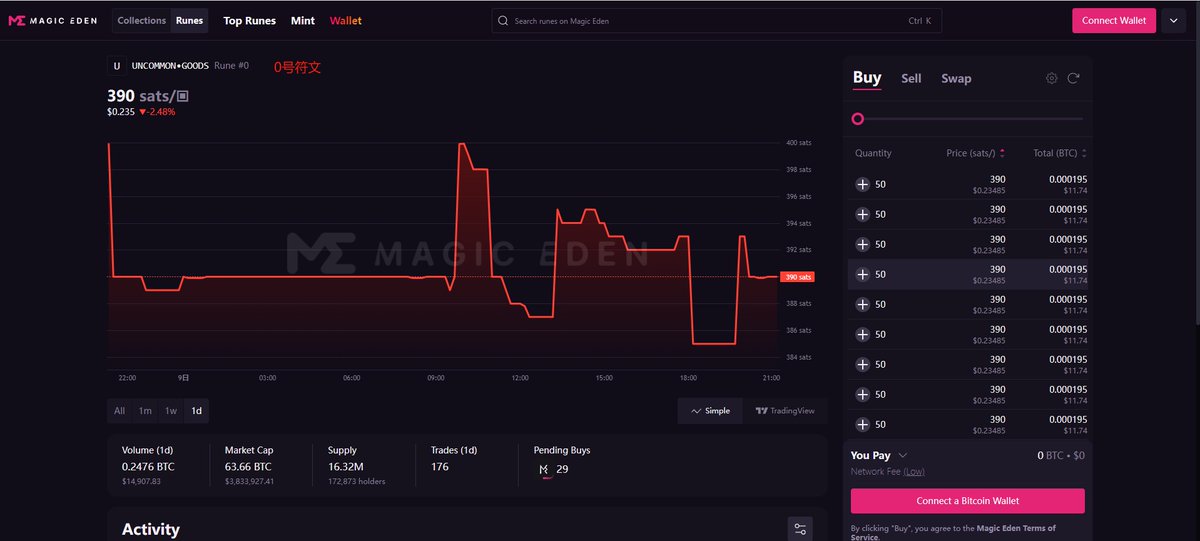Switch to the Buy tab
This screenshot has height=541, width=1200.
867,78
